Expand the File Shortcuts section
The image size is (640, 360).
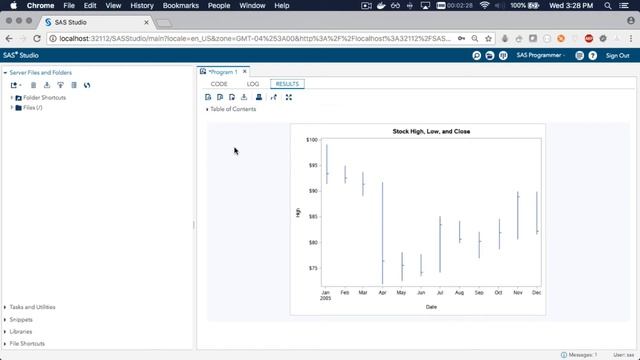(x=5, y=344)
